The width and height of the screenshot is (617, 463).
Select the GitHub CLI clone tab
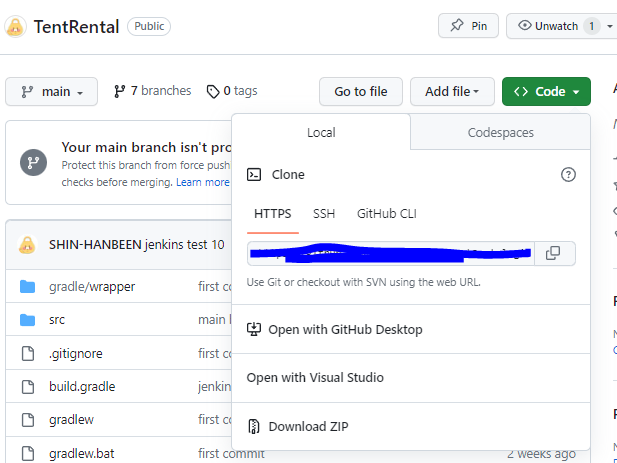click(x=386, y=214)
